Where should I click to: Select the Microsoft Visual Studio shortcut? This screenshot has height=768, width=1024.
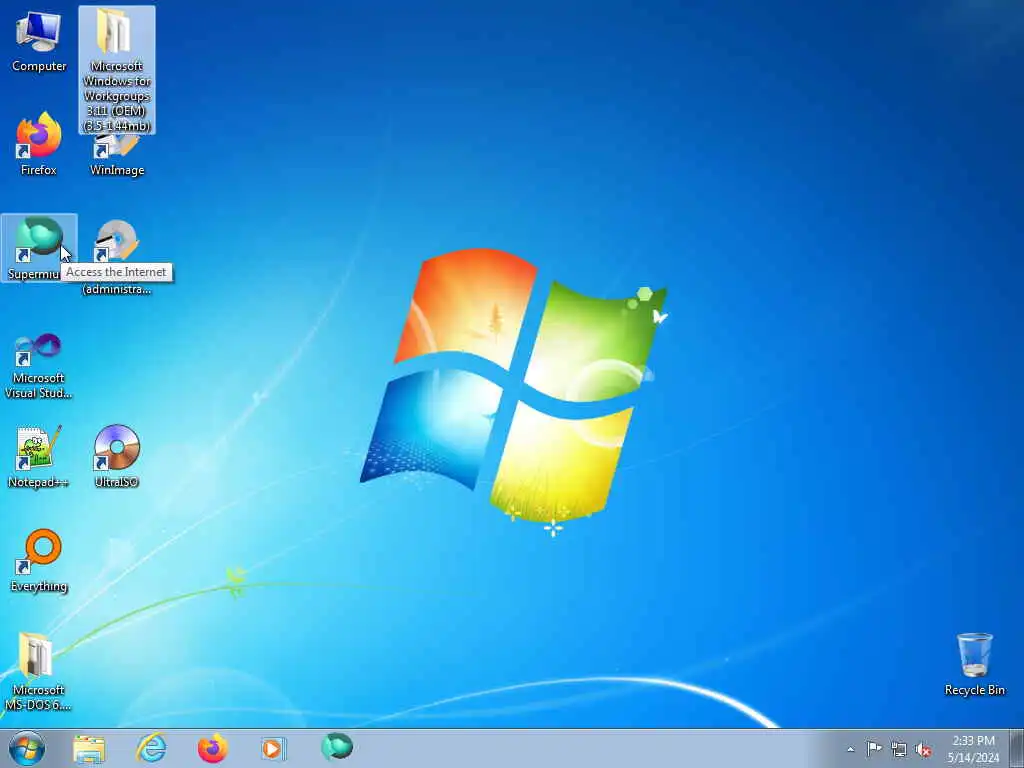pos(39,365)
